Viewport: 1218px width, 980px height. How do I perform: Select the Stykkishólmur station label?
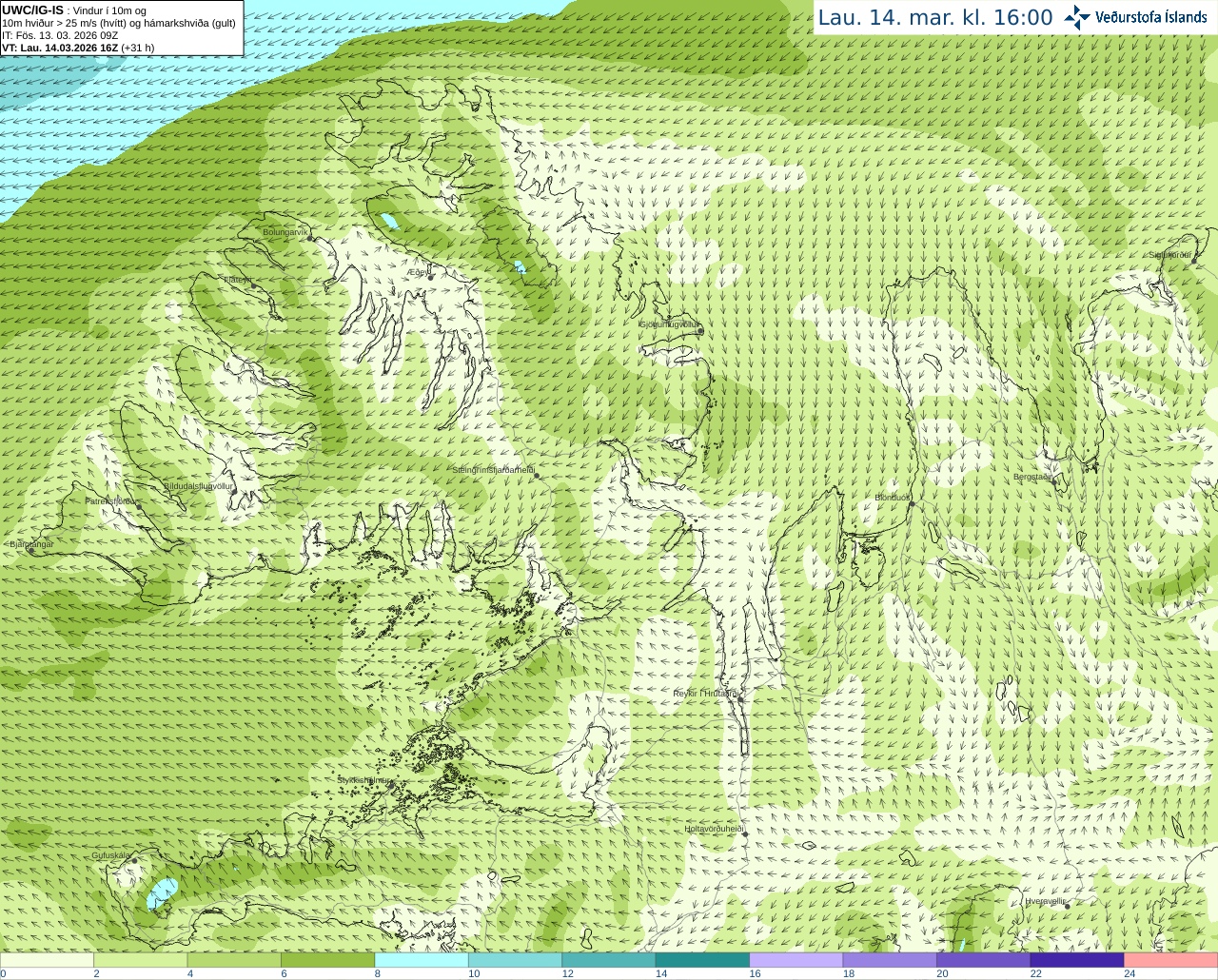pos(363,780)
